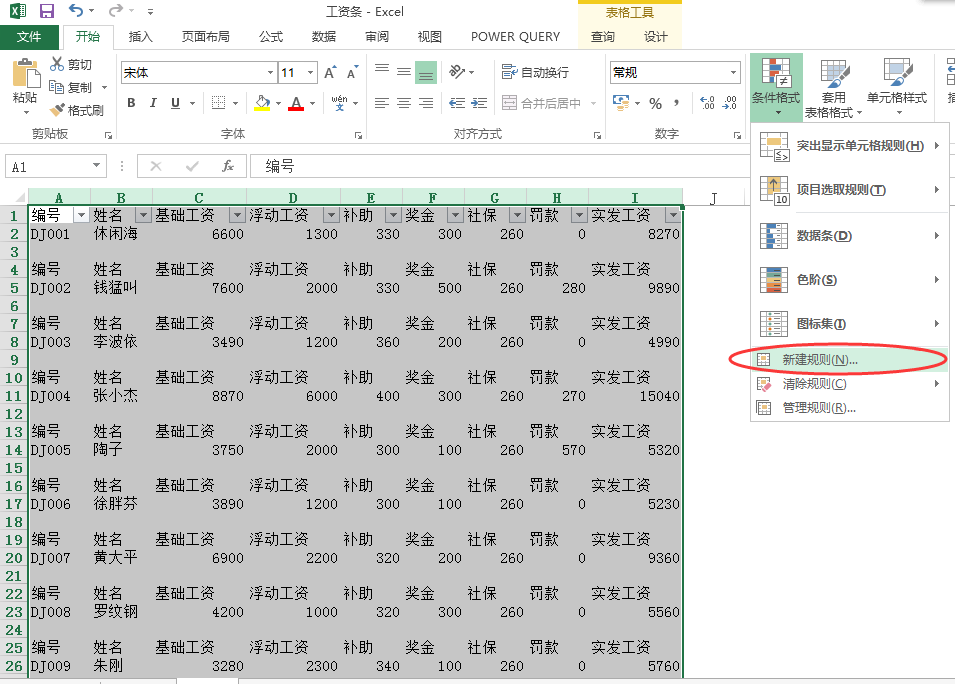955x684 pixels.
Task: Open the 数据条 data bars submenu
Action: coord(850,236)
